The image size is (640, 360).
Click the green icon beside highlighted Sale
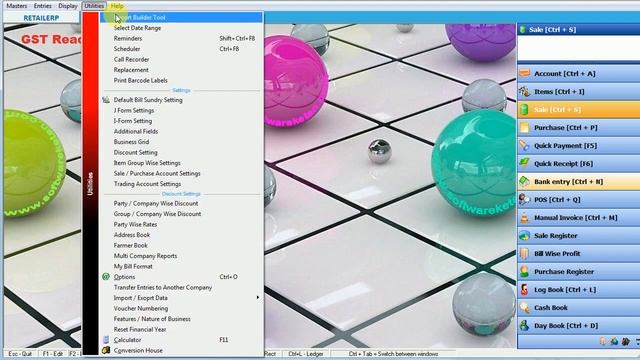click(524, 109)
